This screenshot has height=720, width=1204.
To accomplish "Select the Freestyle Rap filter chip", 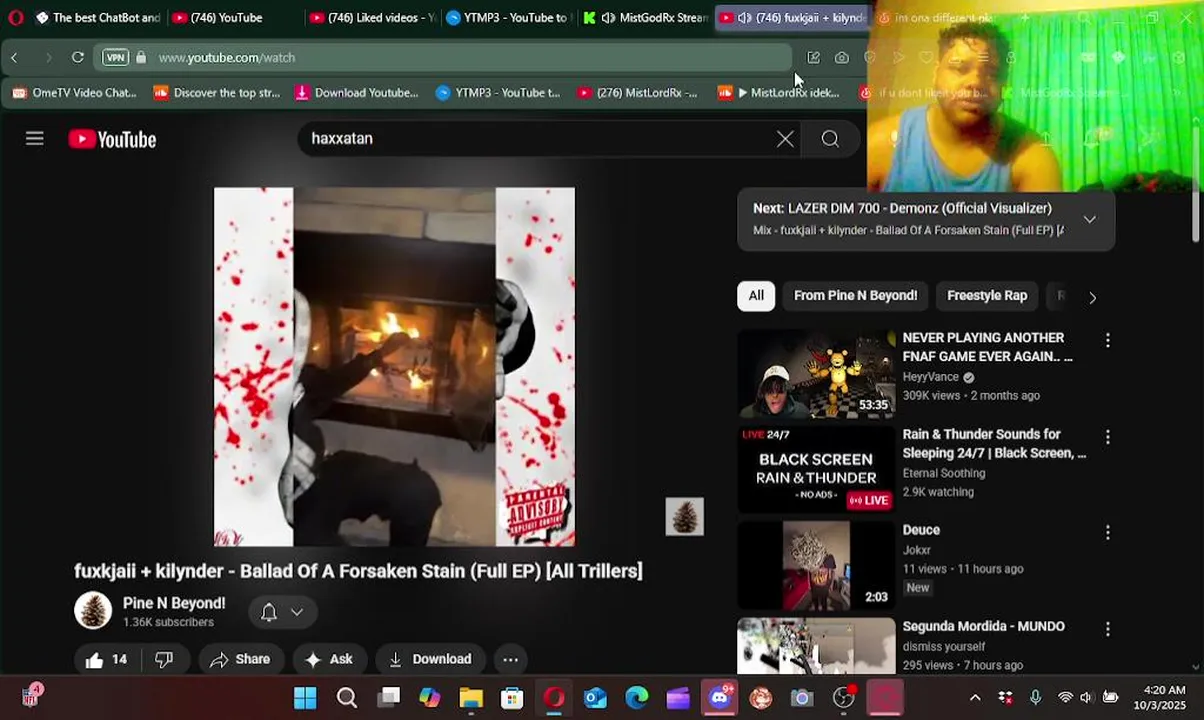I will pos(987,296).
